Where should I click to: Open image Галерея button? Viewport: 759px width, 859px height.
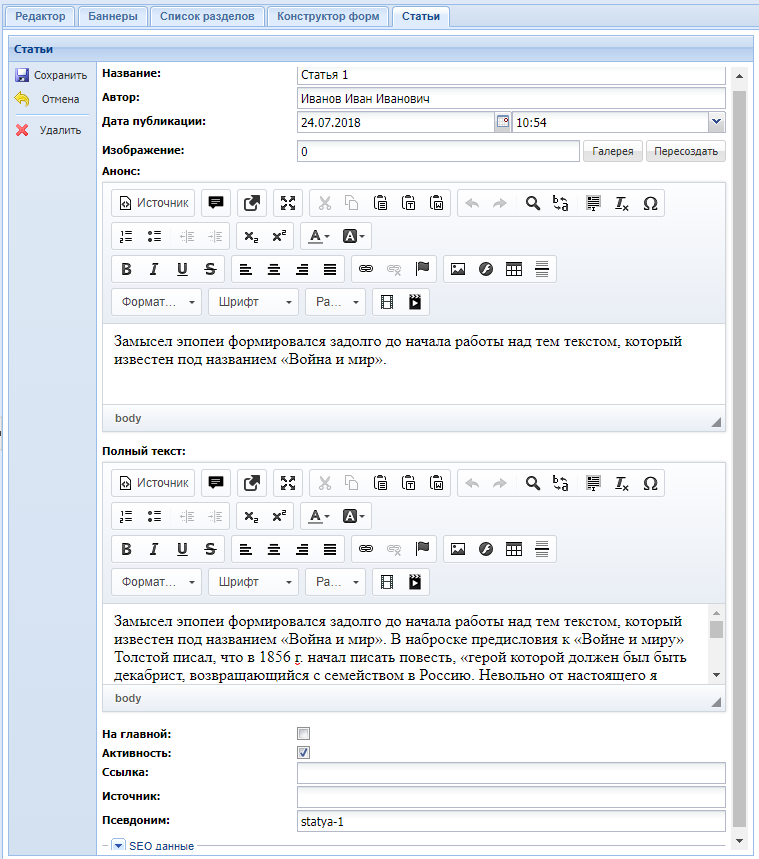pyautogui.click(x=613, y=151)
